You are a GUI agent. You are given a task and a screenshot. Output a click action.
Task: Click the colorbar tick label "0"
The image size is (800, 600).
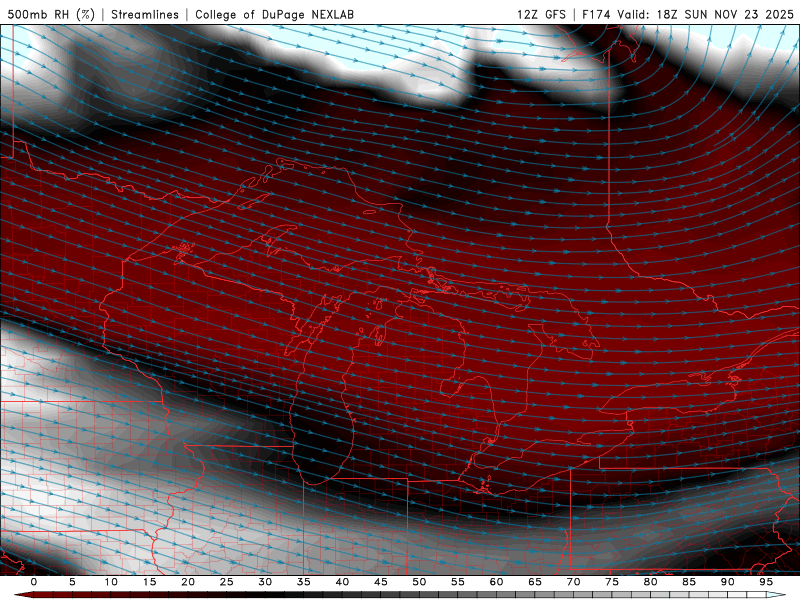click(x=34, y=582)
